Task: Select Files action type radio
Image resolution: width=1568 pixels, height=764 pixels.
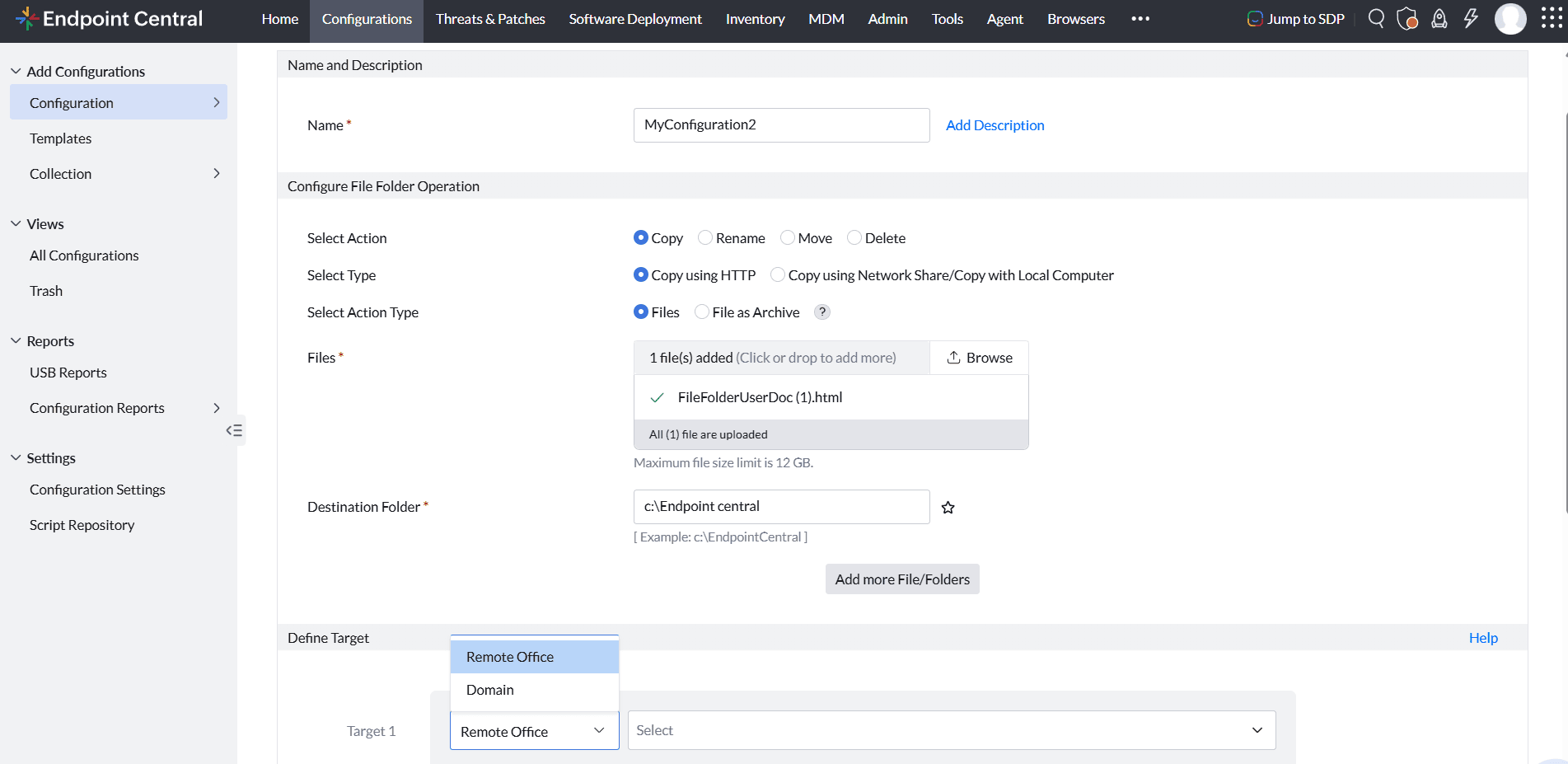Action: tap(641, 312)
